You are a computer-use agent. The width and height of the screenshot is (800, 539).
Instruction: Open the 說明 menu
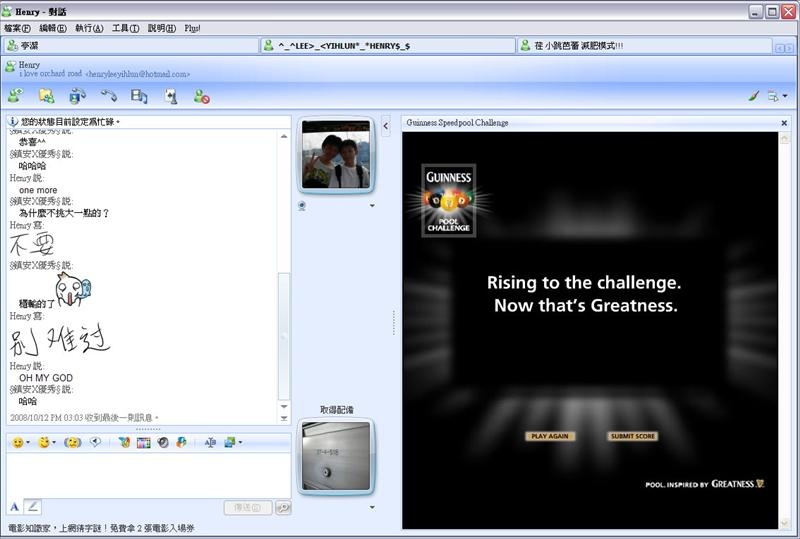point(162,29)
